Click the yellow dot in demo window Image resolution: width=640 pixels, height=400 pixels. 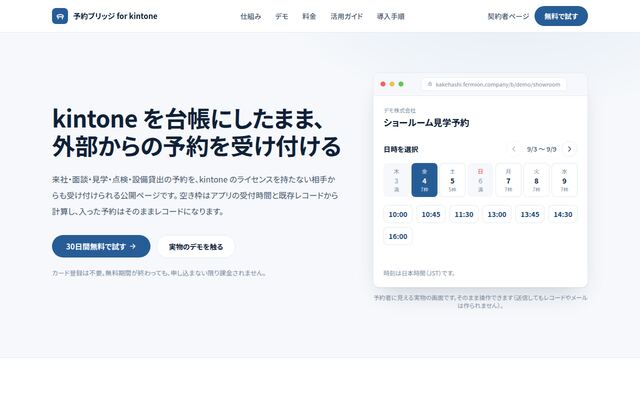[x=392, y=84]
